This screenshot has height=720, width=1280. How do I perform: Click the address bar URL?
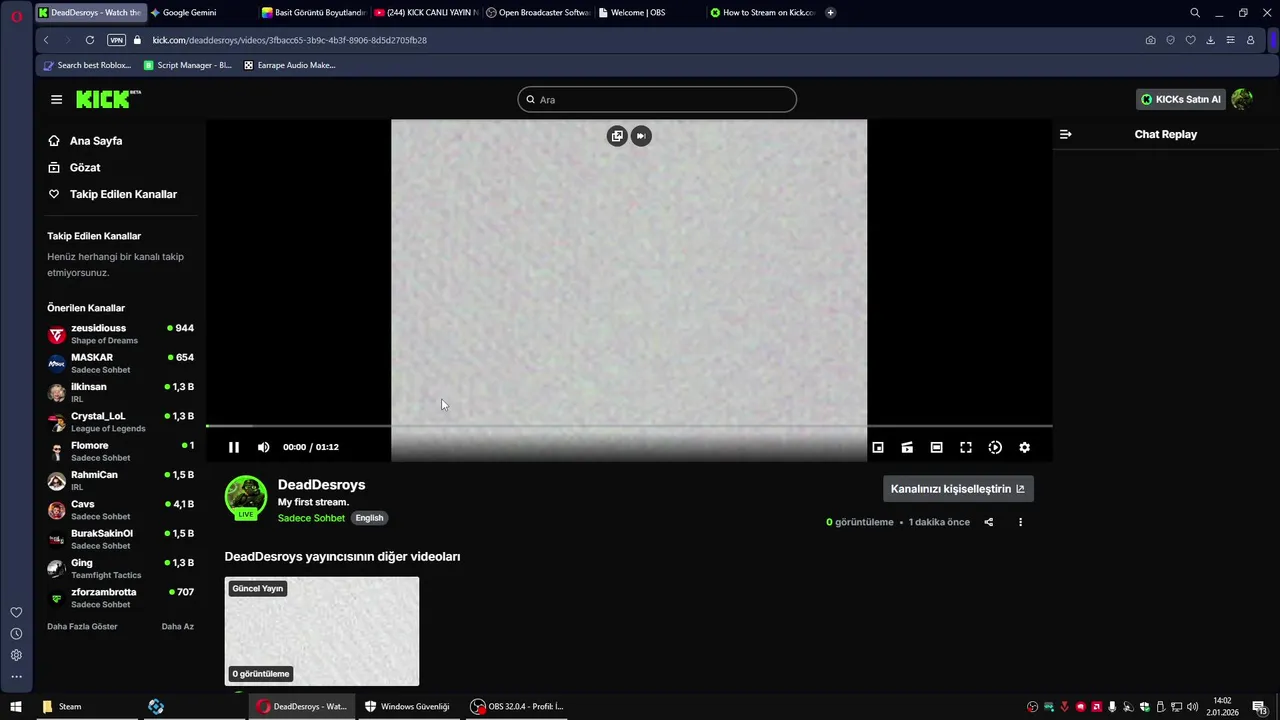pos(290,40)
